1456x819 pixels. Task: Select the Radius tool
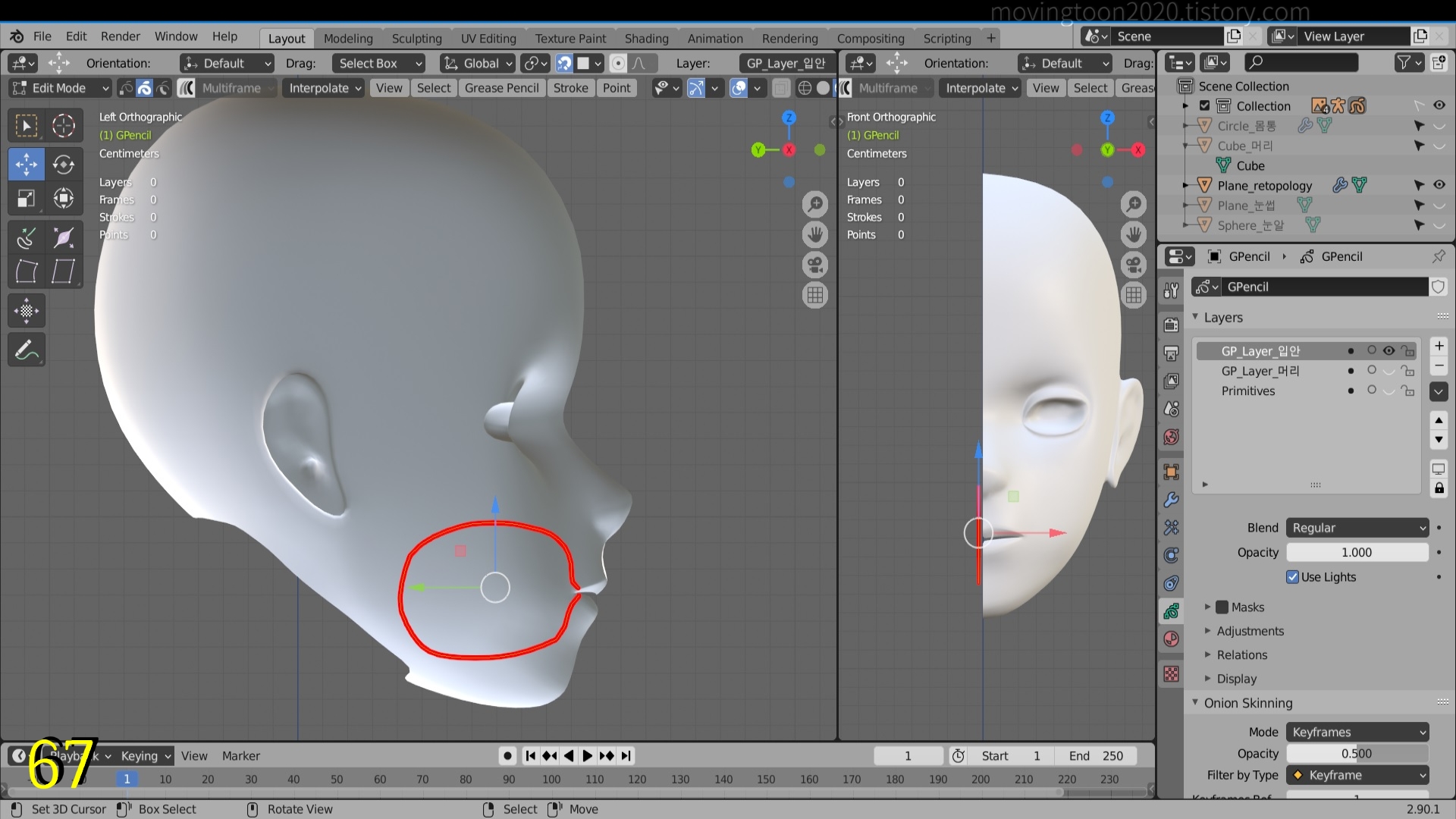tap(64, 237)
